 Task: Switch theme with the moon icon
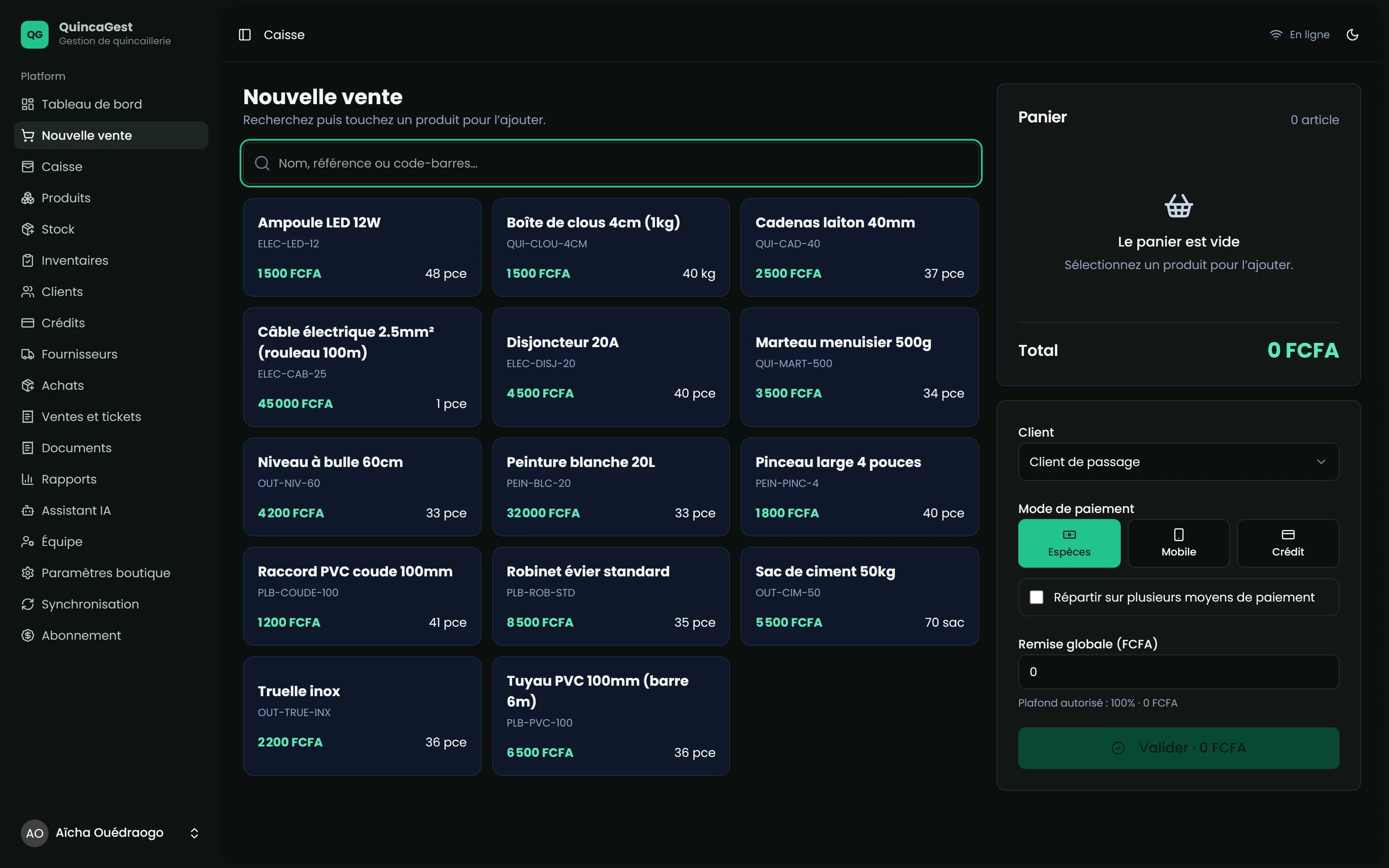coord(1352,35)
